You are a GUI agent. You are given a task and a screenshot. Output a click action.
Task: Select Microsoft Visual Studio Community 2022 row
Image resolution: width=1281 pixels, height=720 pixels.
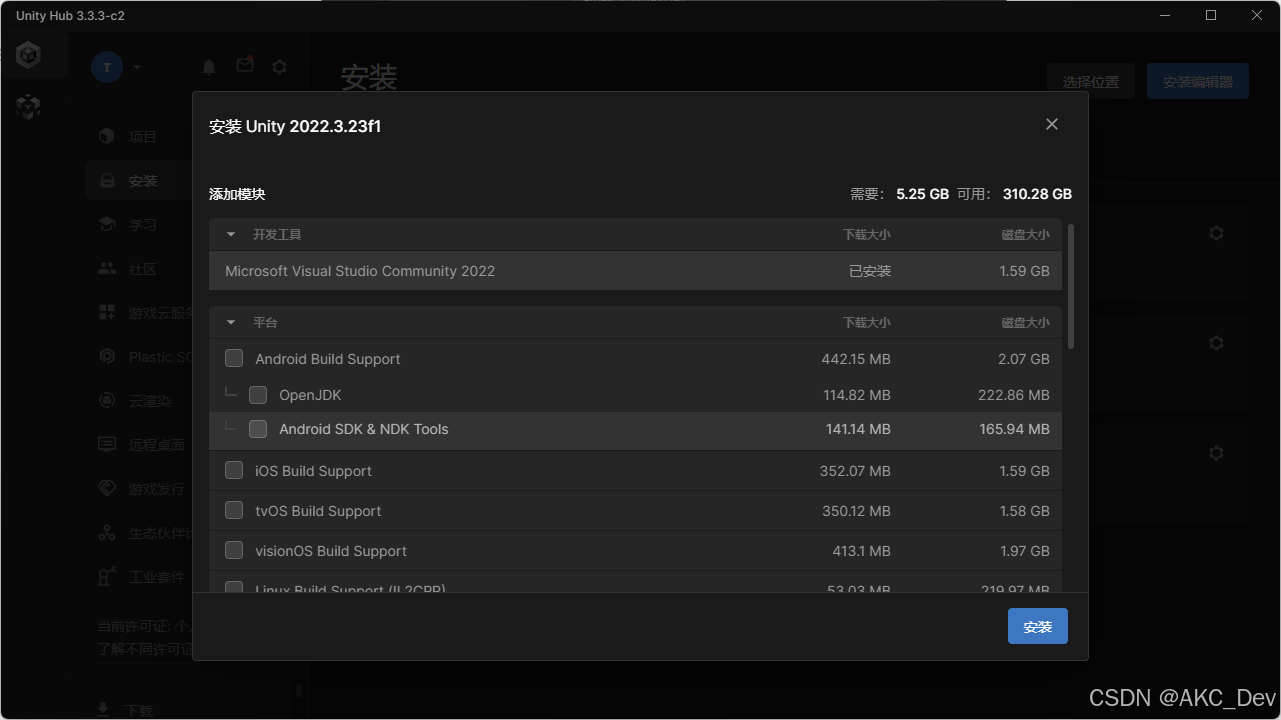(x=635, y=271)
